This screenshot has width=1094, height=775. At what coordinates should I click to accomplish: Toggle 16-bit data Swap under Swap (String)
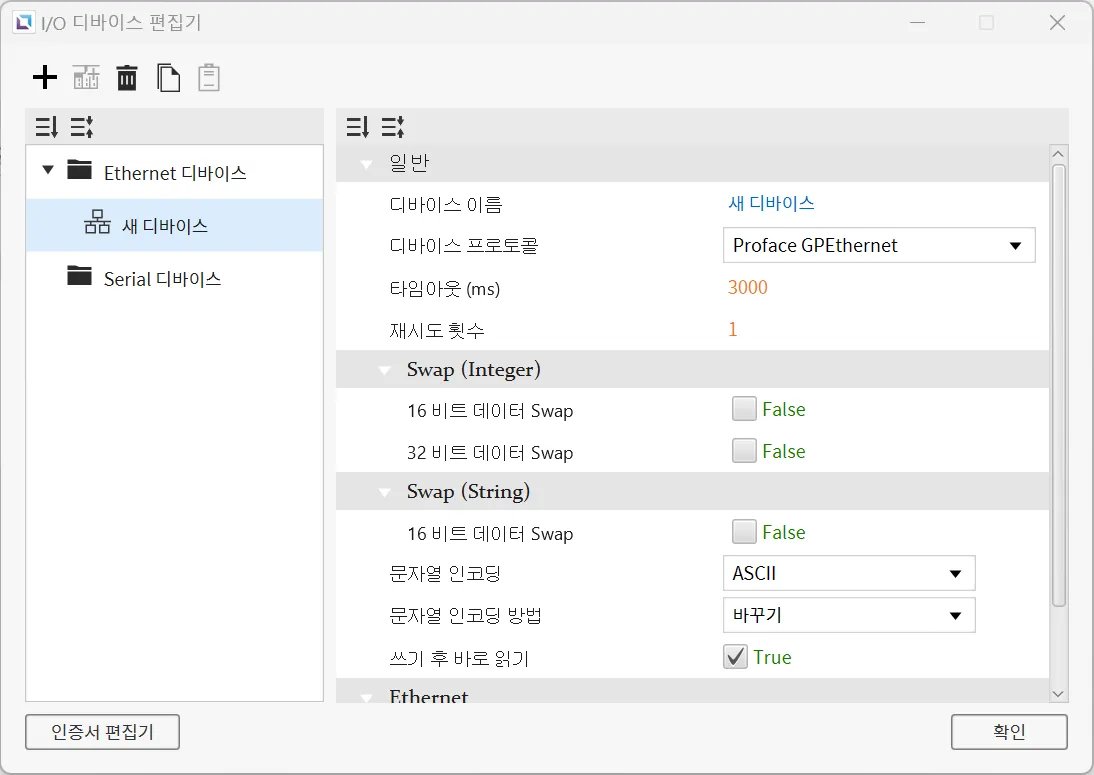pyautogui.click(x=744, y=532)
